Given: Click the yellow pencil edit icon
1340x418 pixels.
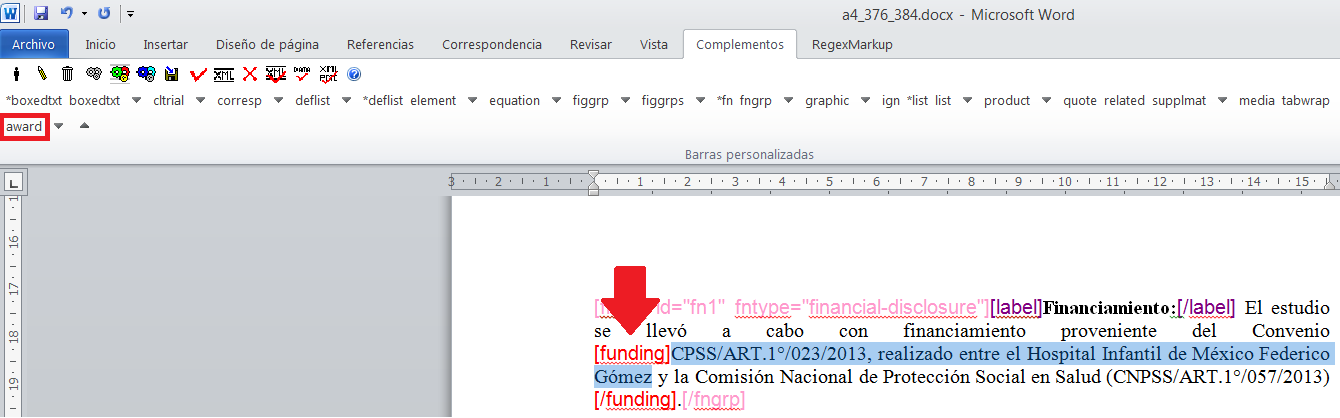Looking at the screenshot, I should [x=42, y=74].
